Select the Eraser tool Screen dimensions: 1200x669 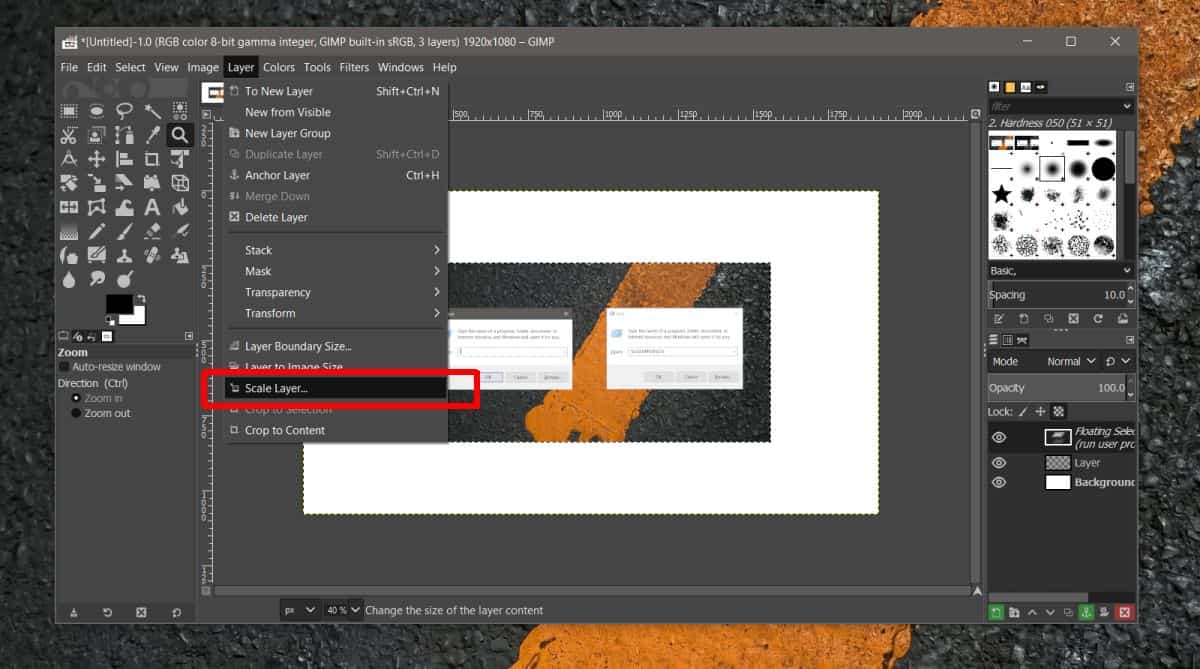(152, 231)
